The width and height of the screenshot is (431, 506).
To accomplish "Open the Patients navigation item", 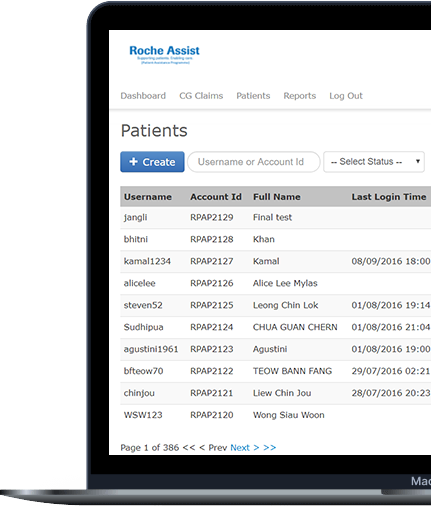I will point(253,96).
